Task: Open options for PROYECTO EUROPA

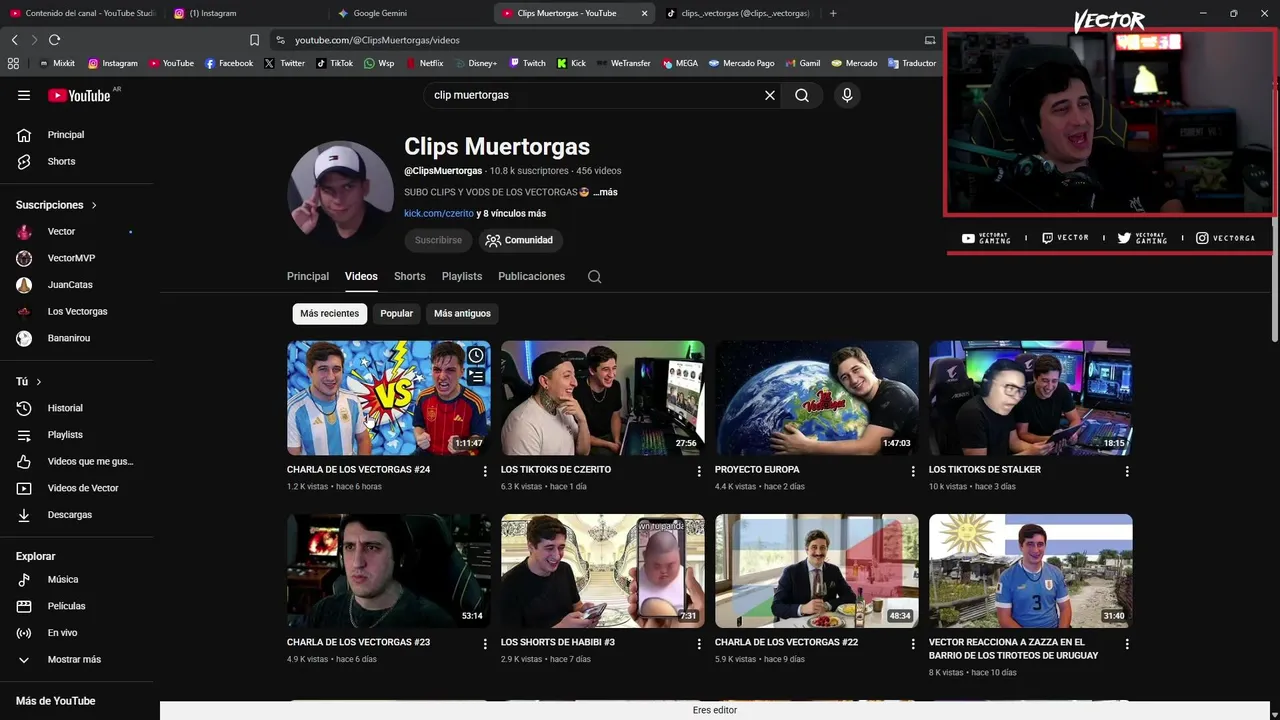Action: [x=913, y=471]
